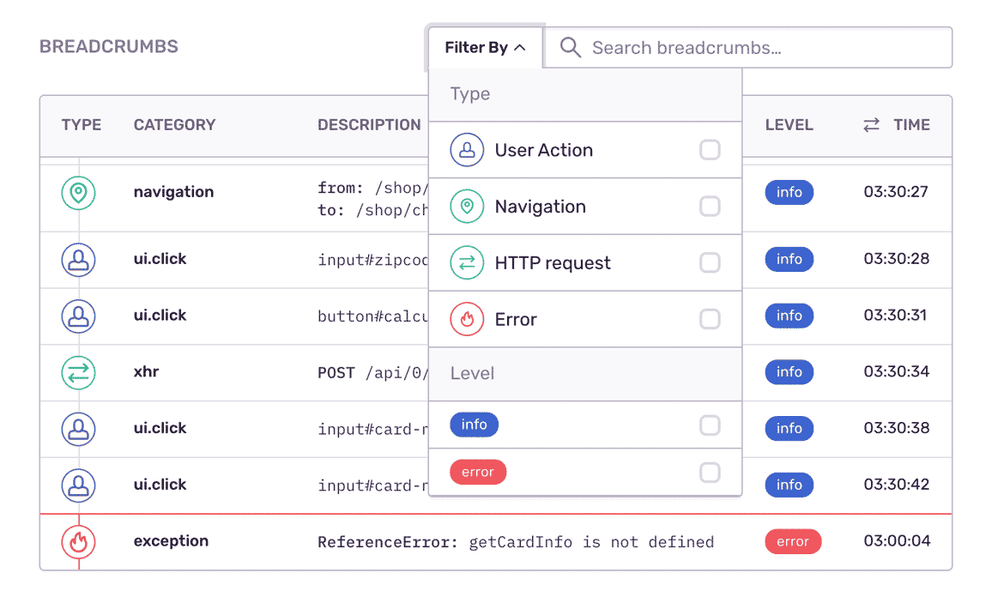Select the navigation pin icon in the navigation row

click(x=80, y=192)
